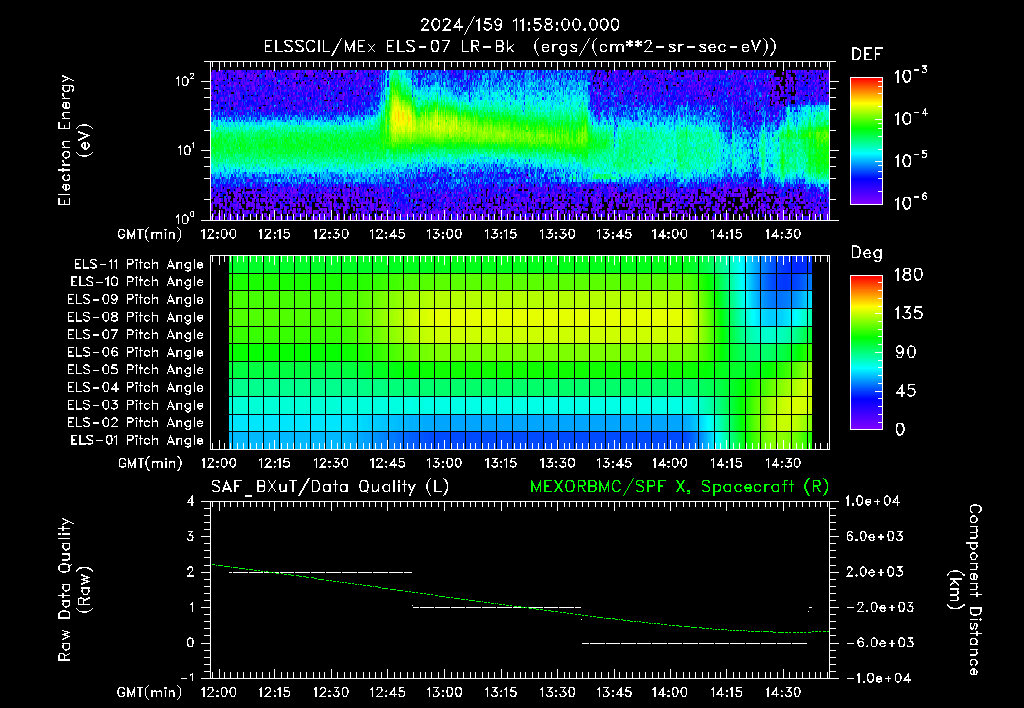Select the "ELS-10 Pitch Angle" row label

click(137, 282)
